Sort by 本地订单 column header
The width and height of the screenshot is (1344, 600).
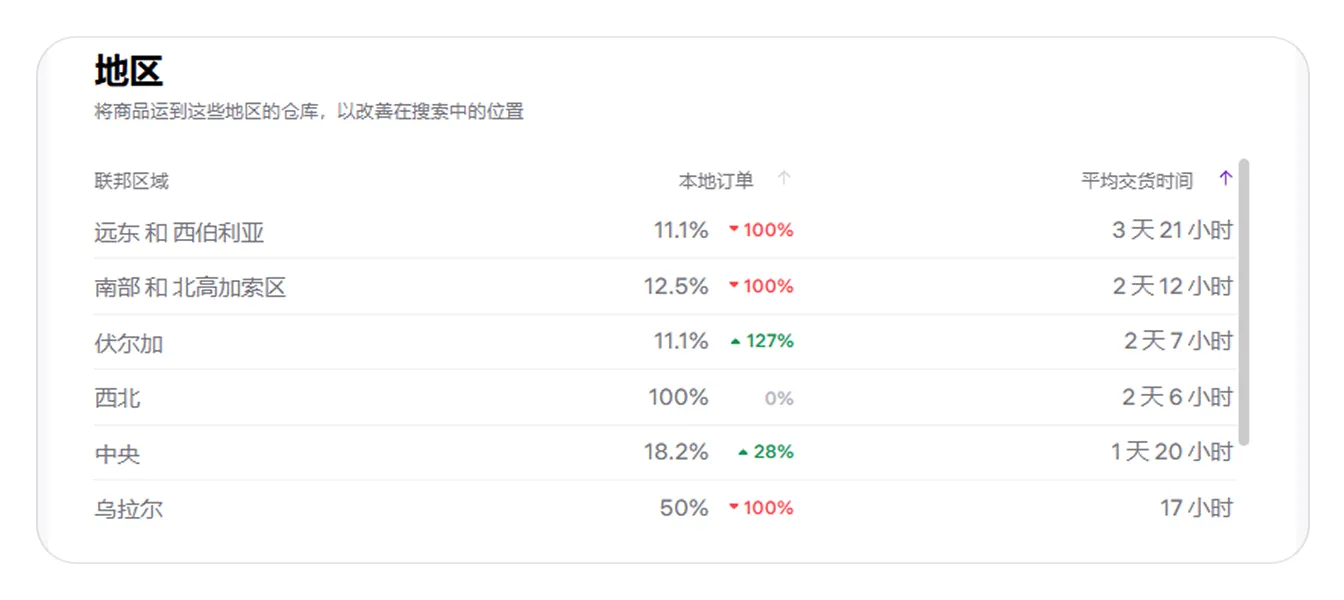716,181
